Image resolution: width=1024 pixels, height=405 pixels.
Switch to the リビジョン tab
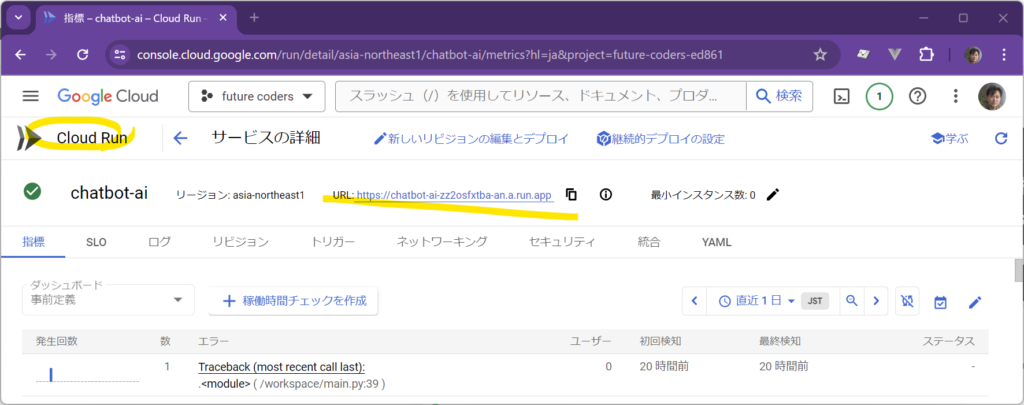pos(240,242)
